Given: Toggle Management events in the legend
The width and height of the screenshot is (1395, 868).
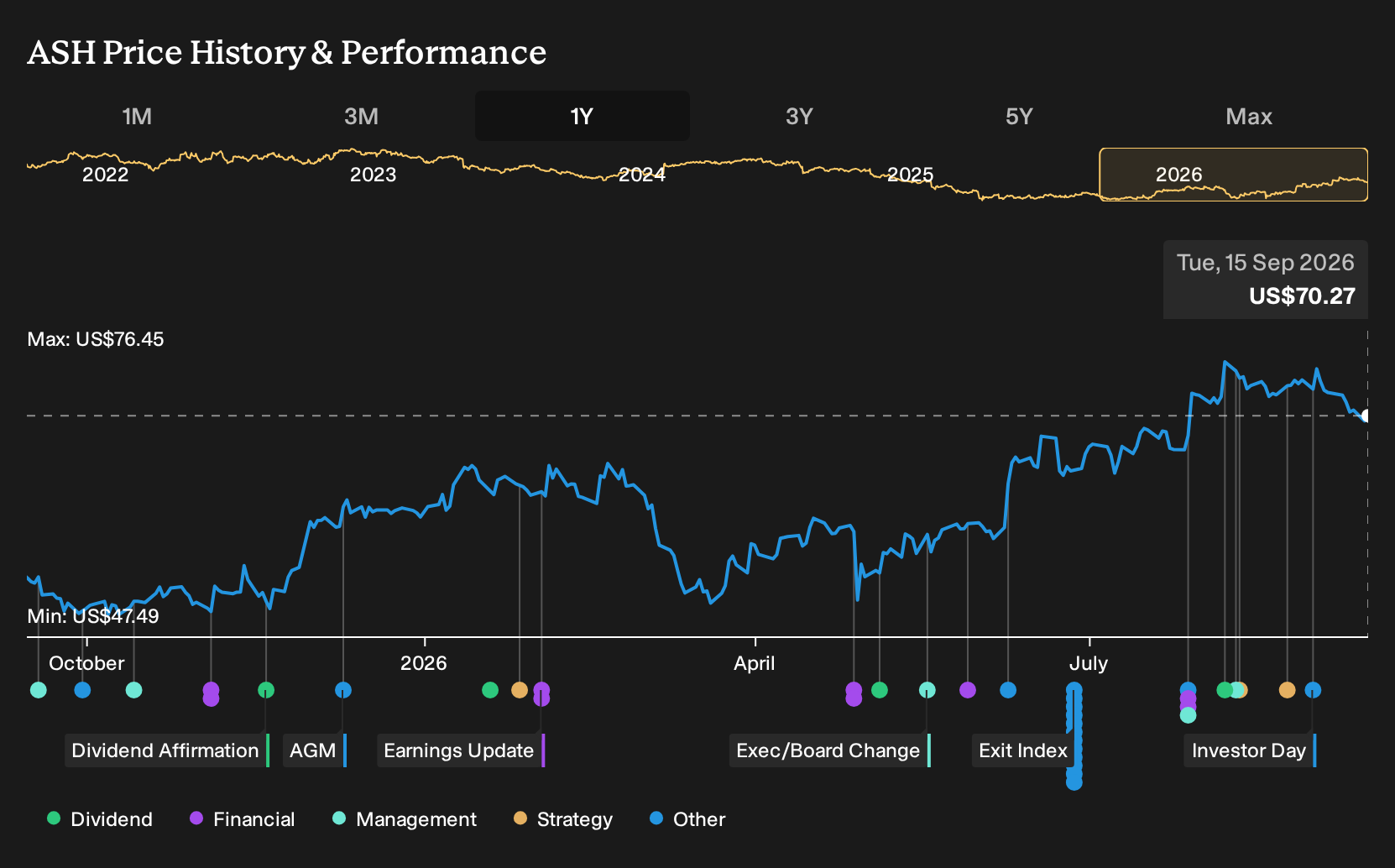Looking at the screenshot, I should click(x=405, y=819).
